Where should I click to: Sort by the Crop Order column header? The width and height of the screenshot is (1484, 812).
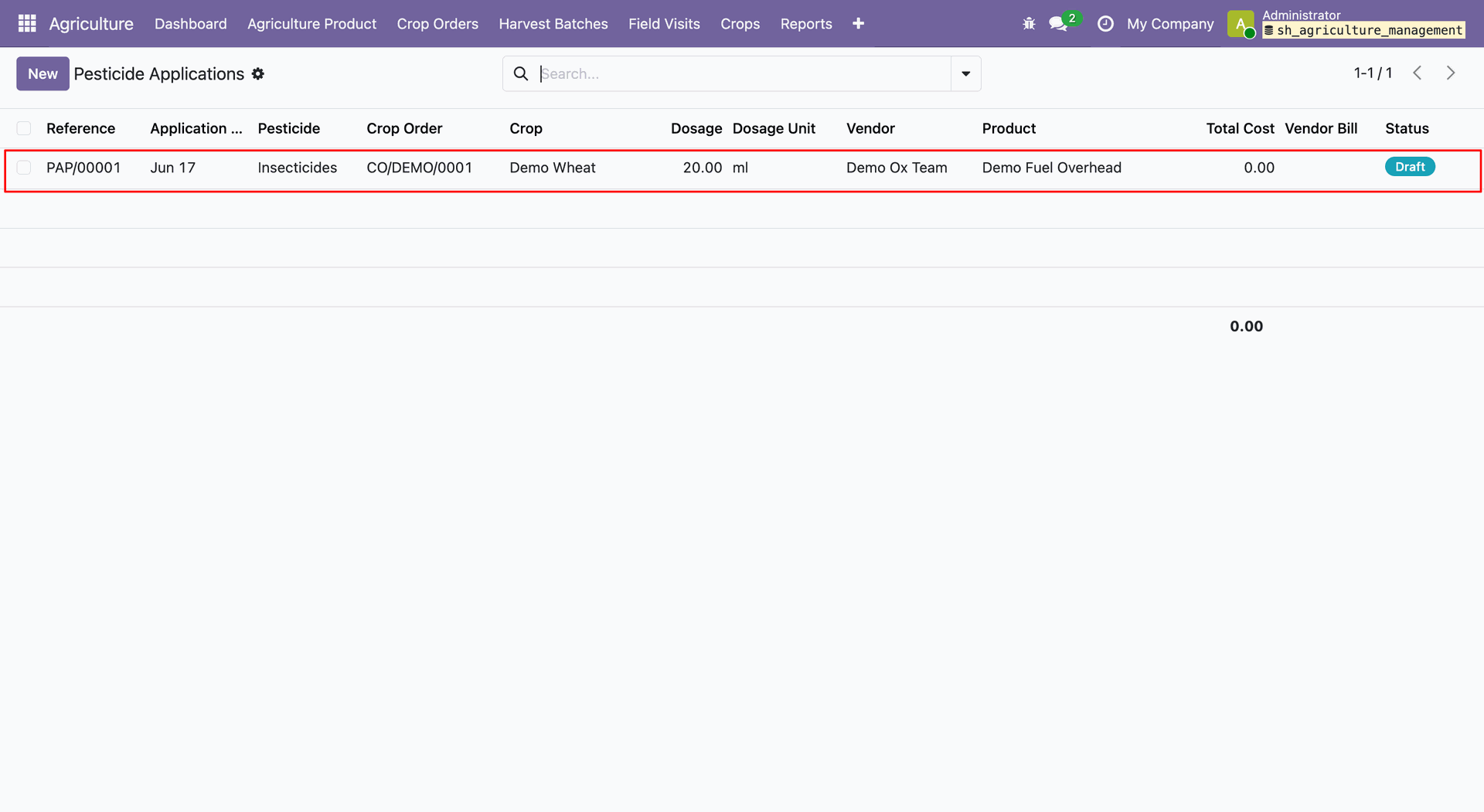[x=404, y=128]
